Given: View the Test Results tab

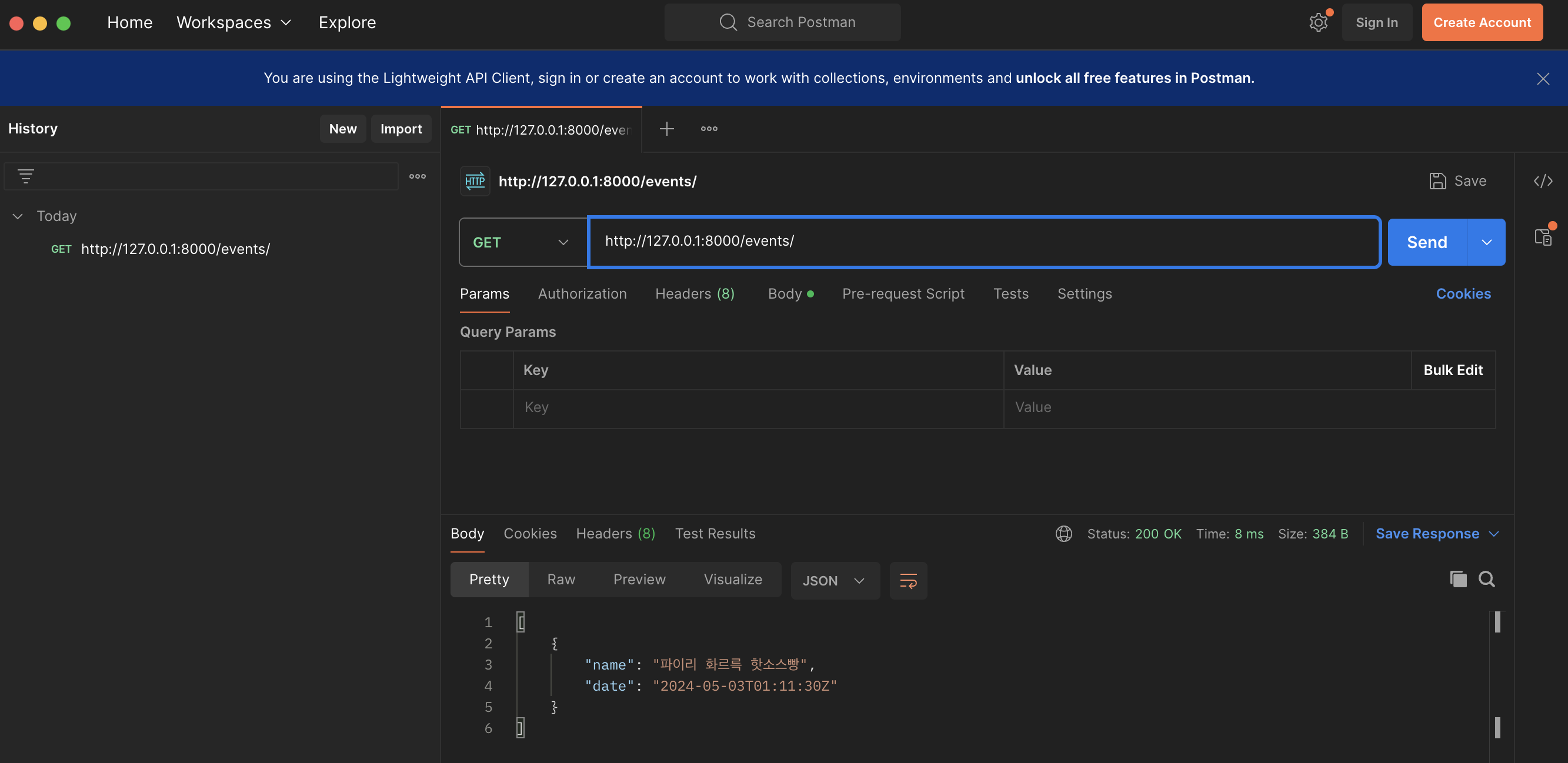Looking at the screenshot, I should point(715,534).
